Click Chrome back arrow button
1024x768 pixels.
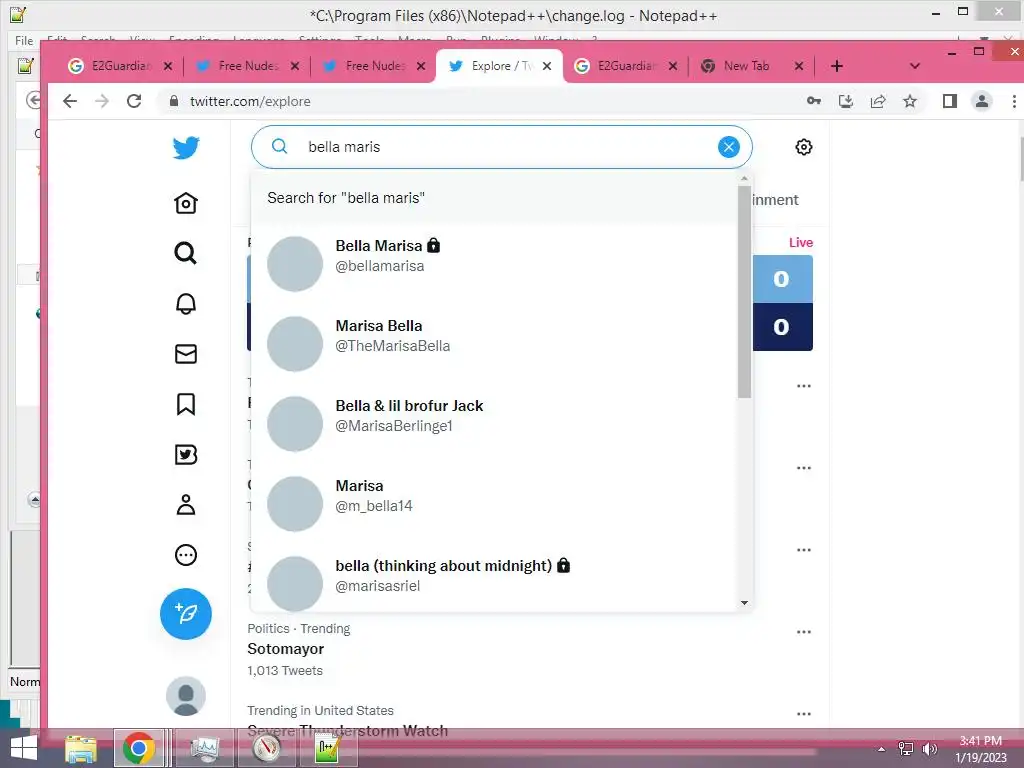pyautogui.click(x=70, y=101)
